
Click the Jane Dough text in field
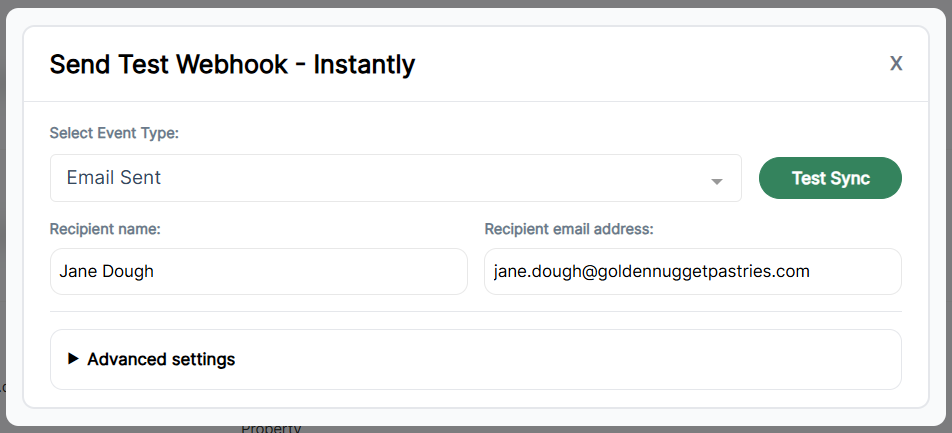click(107, 271)
